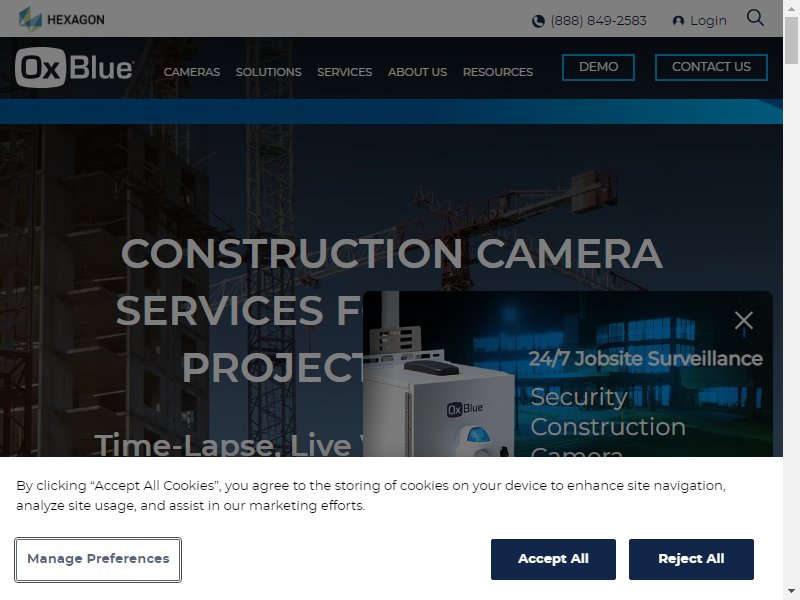Reject all cookies

click(691, 559)
